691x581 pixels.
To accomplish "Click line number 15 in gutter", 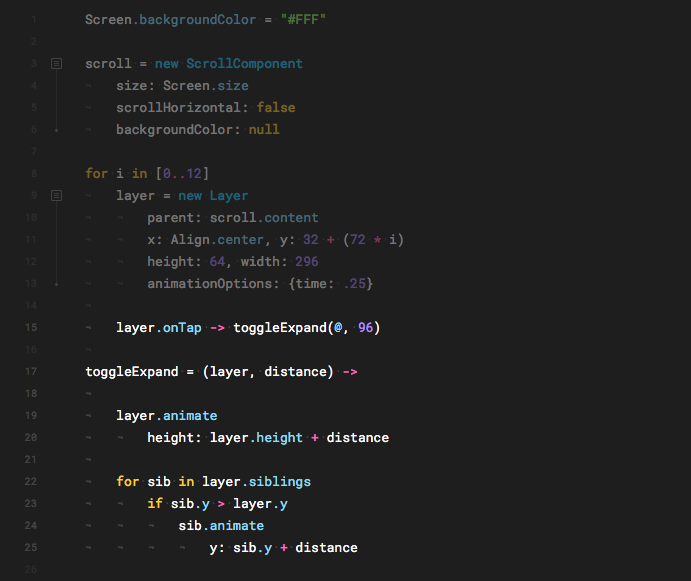I will click(31, 328).
